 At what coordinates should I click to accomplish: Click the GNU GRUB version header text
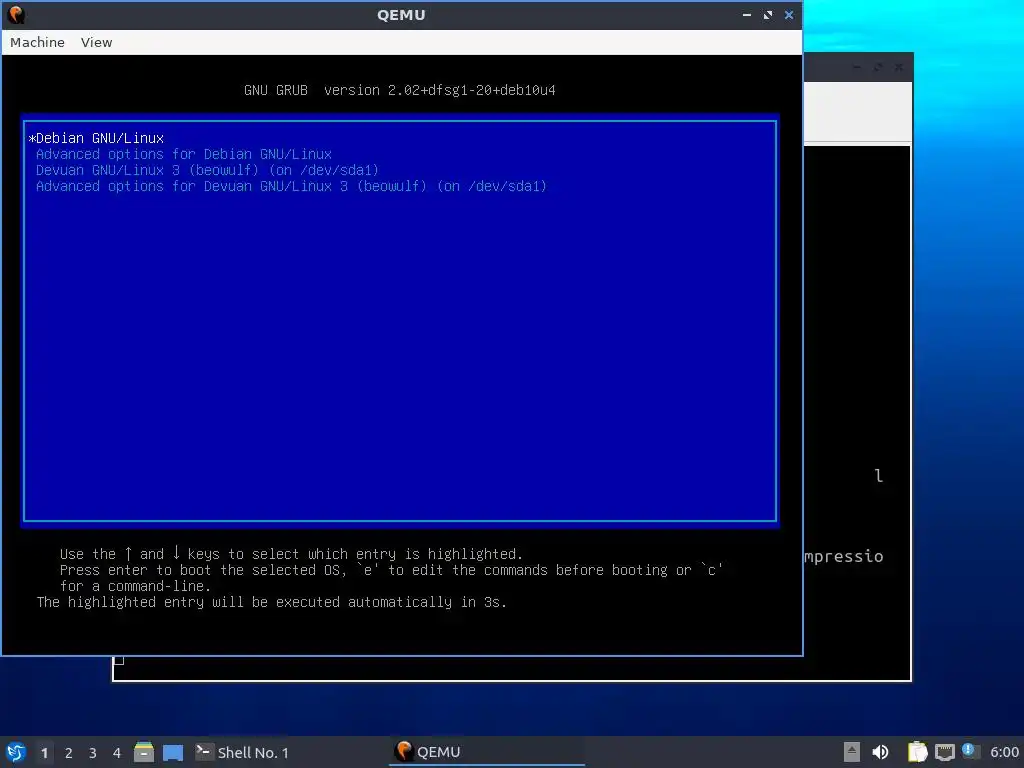coord(400,90)
